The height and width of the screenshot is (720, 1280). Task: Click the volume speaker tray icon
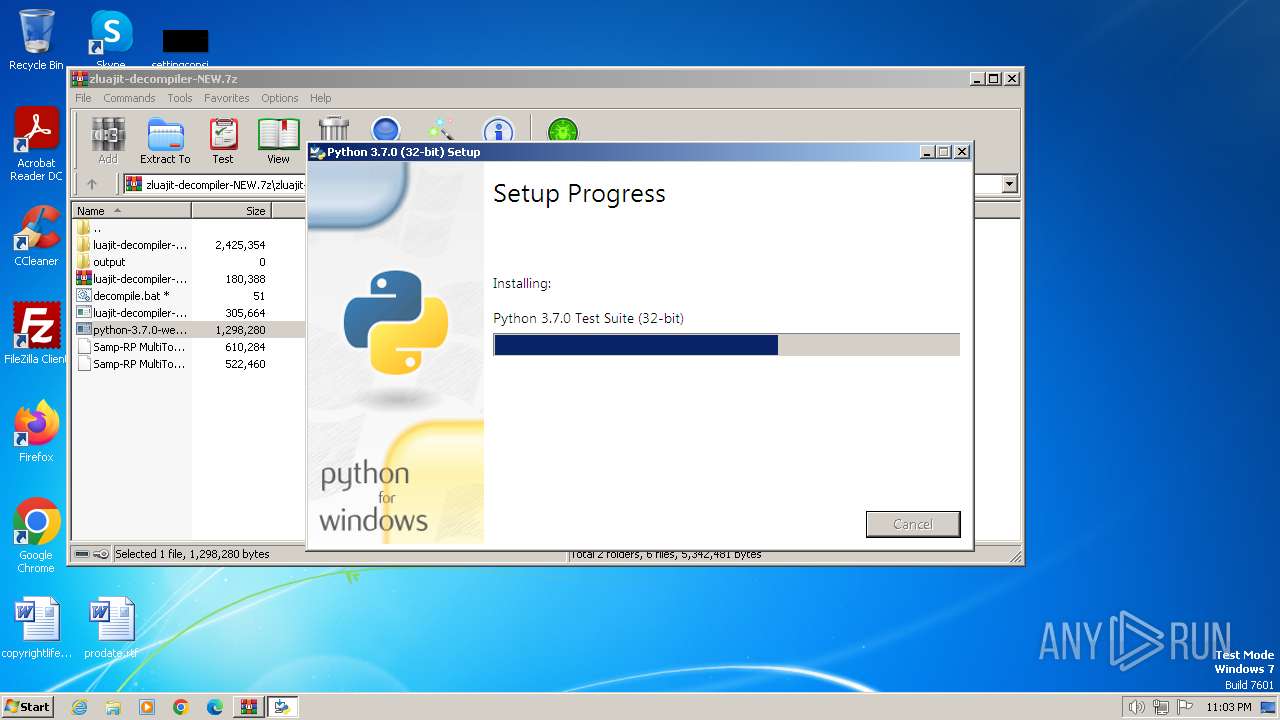coord(1136,707)
